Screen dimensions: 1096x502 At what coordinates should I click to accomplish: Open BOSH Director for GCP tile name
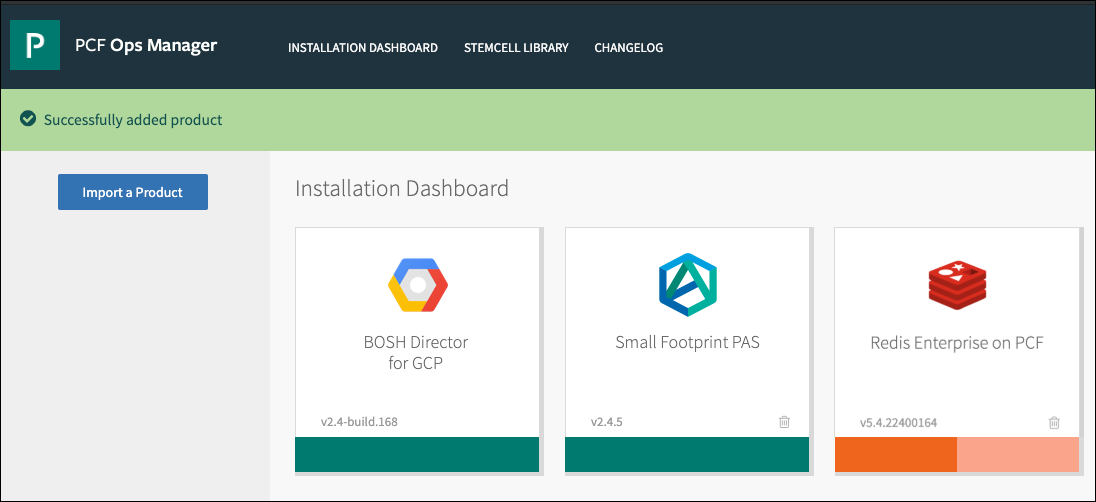[415, 352]
